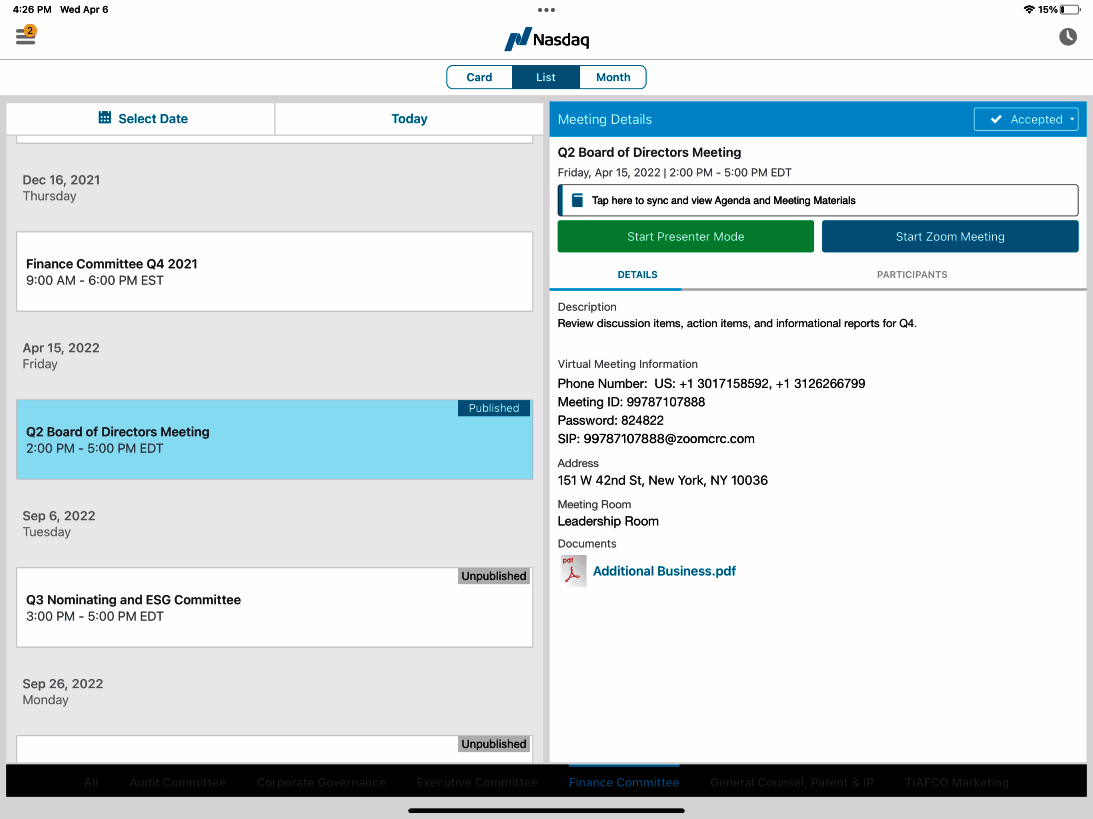Open the Accepted response dropdown
The width and height of the screenshot is (1093, 819).
(1026, 119)
